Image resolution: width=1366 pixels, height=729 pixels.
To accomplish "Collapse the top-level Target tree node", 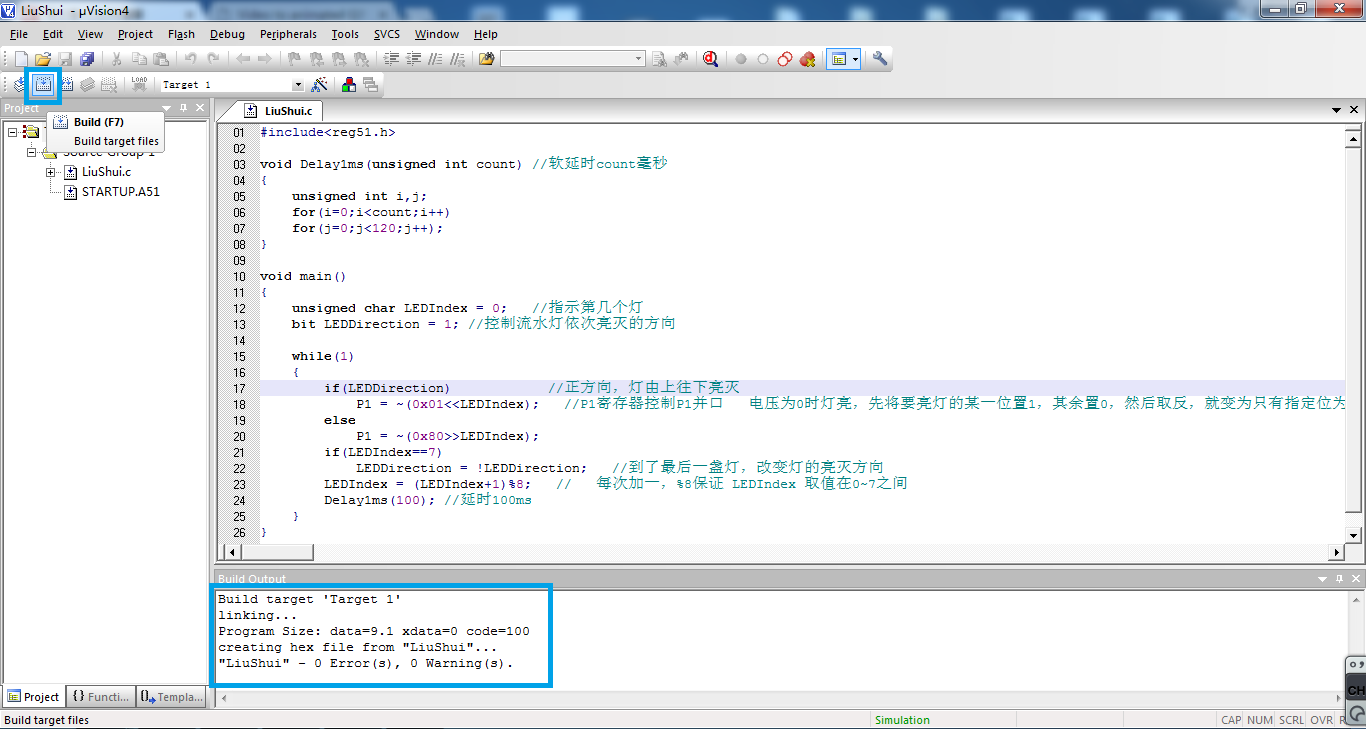I will (13, 132).
